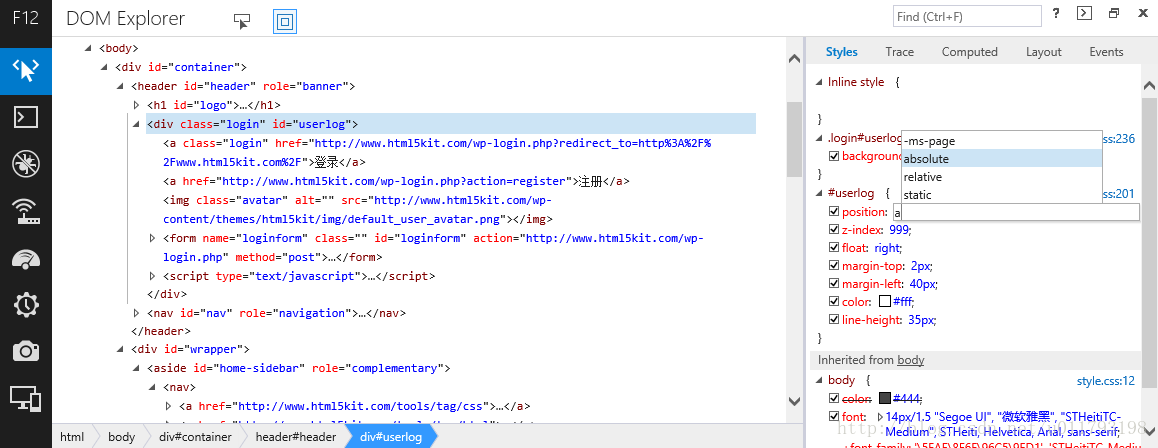Switch to the Computed tab

click(970, 52)
